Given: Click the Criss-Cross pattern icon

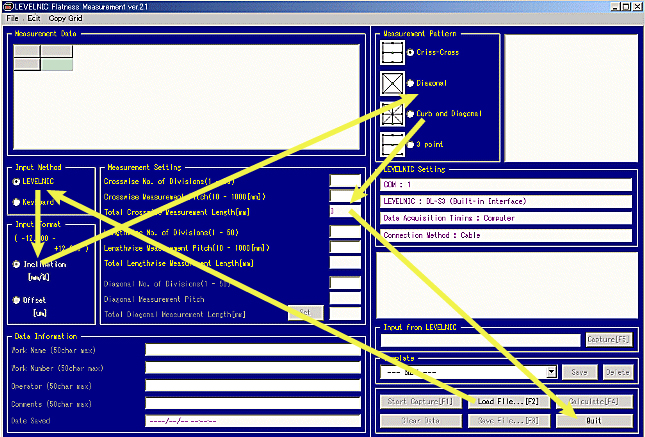Looking at the screenshot, I should pos(391,51).
